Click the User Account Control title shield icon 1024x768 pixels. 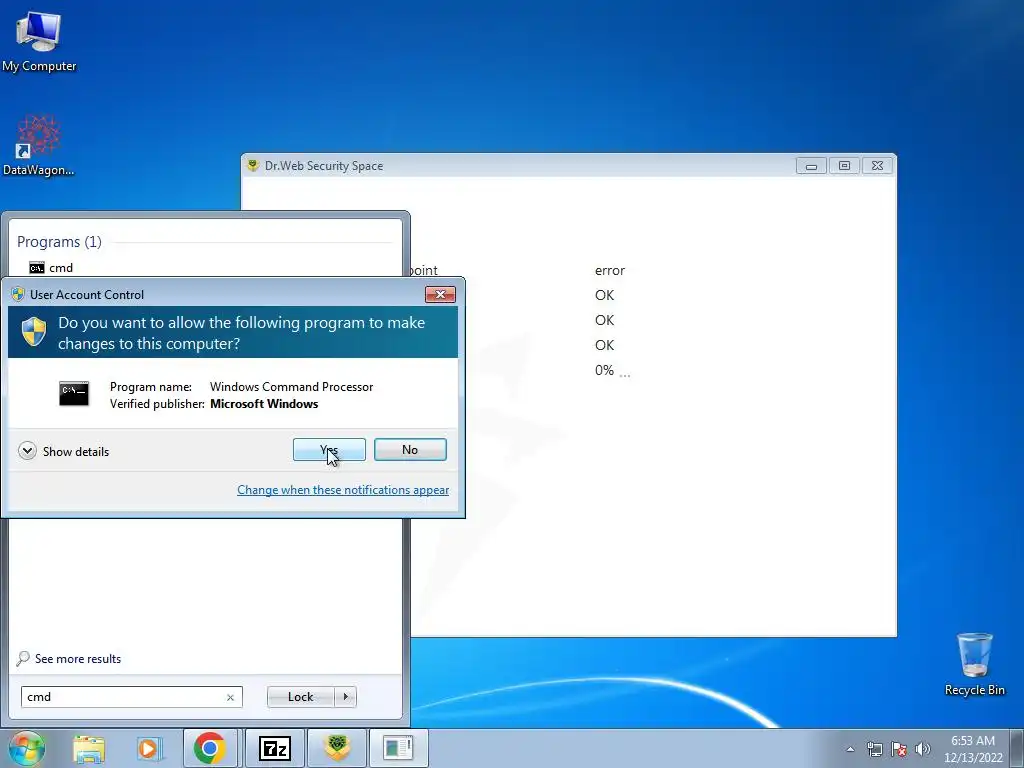[x=18, y=295]
